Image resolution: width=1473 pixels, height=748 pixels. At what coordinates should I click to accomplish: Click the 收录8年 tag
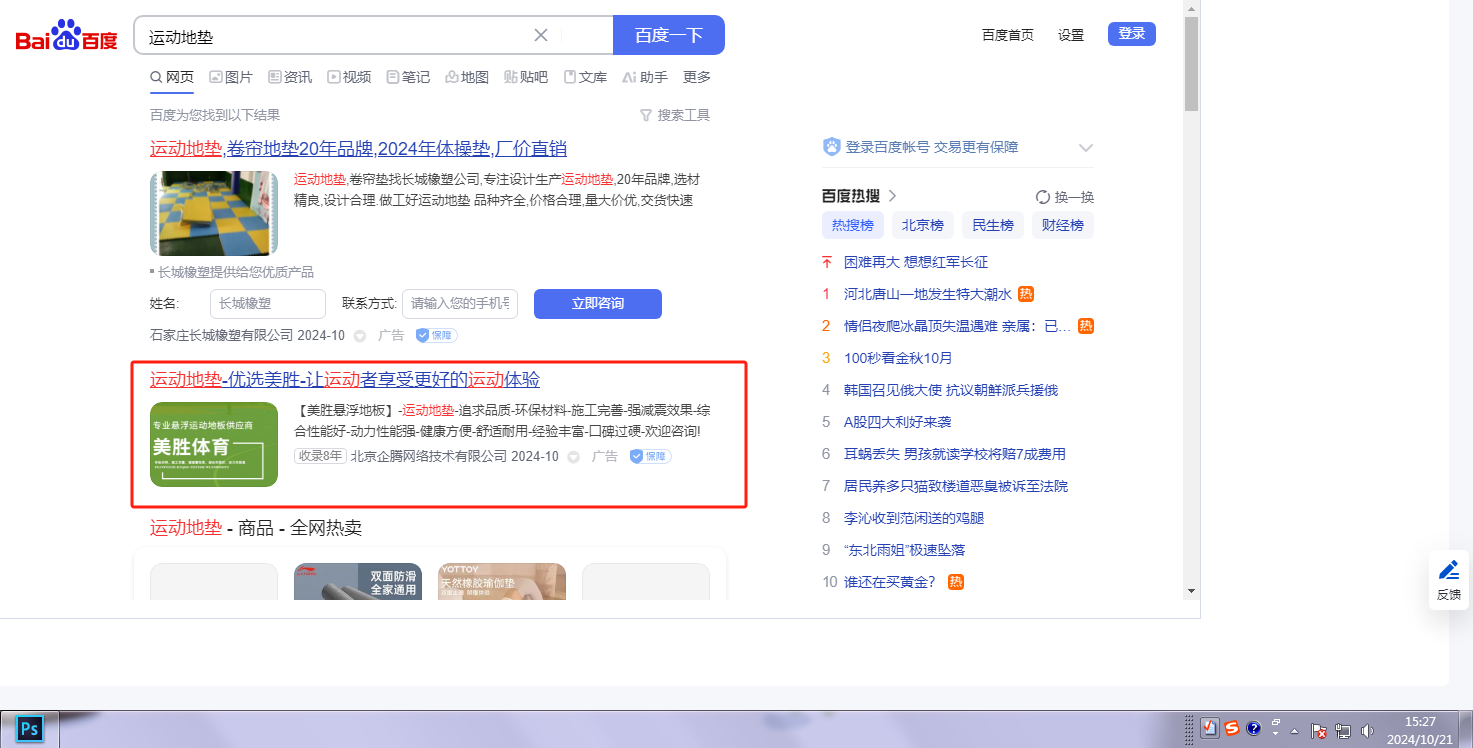[320, 456]
